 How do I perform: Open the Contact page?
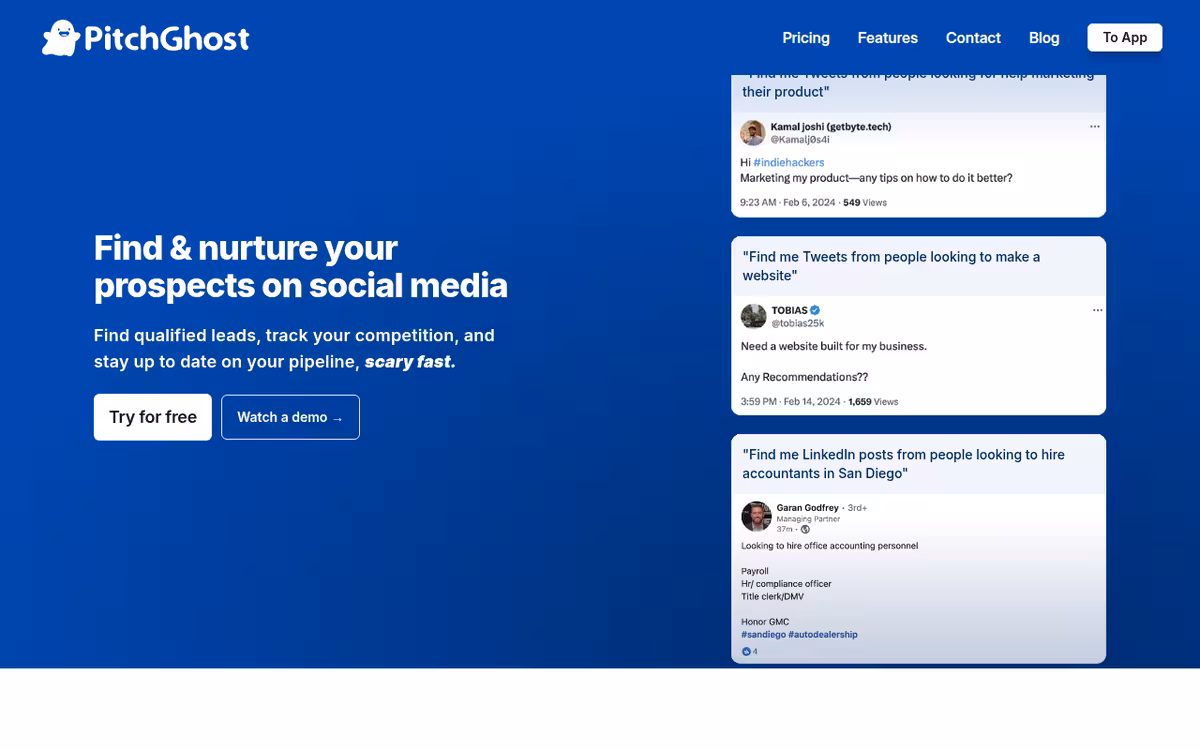point(973,38)
